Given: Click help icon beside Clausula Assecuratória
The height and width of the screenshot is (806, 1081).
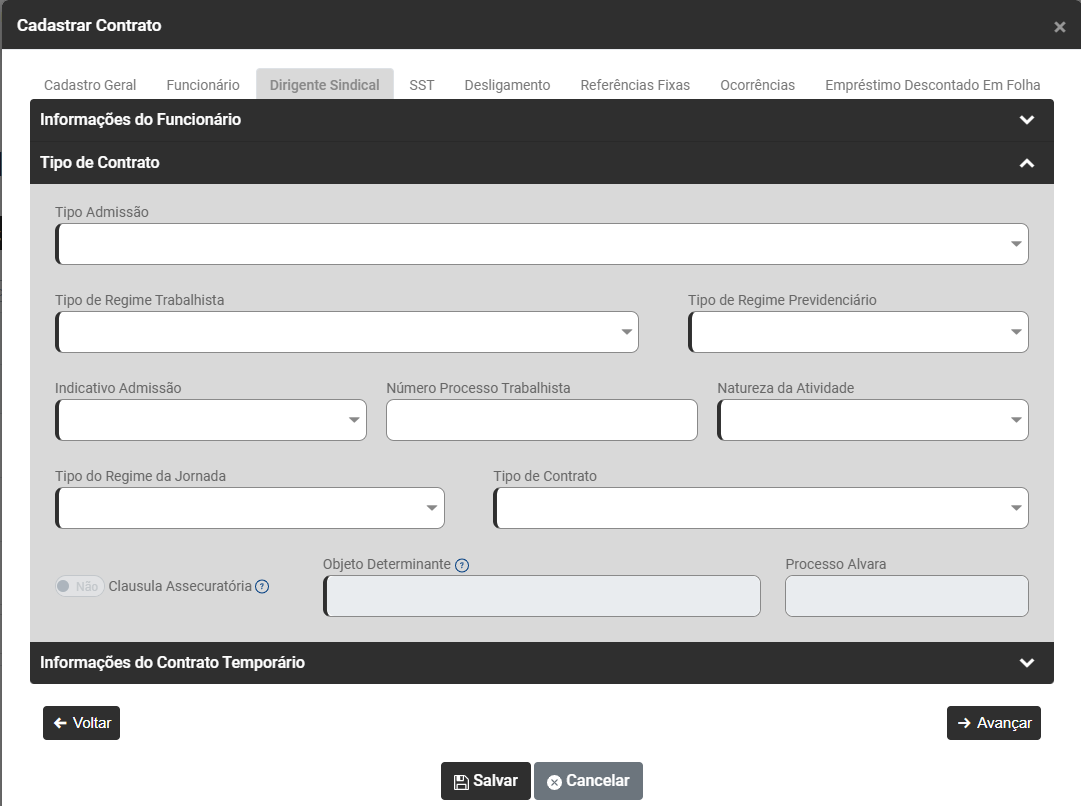Looking at the screenshot, I should tap(262, 587).
